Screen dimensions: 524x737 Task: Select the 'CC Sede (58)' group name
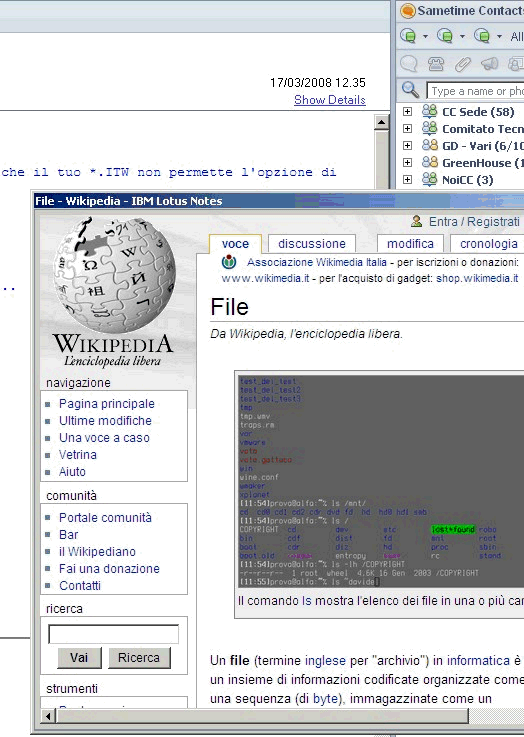(478, 112)
